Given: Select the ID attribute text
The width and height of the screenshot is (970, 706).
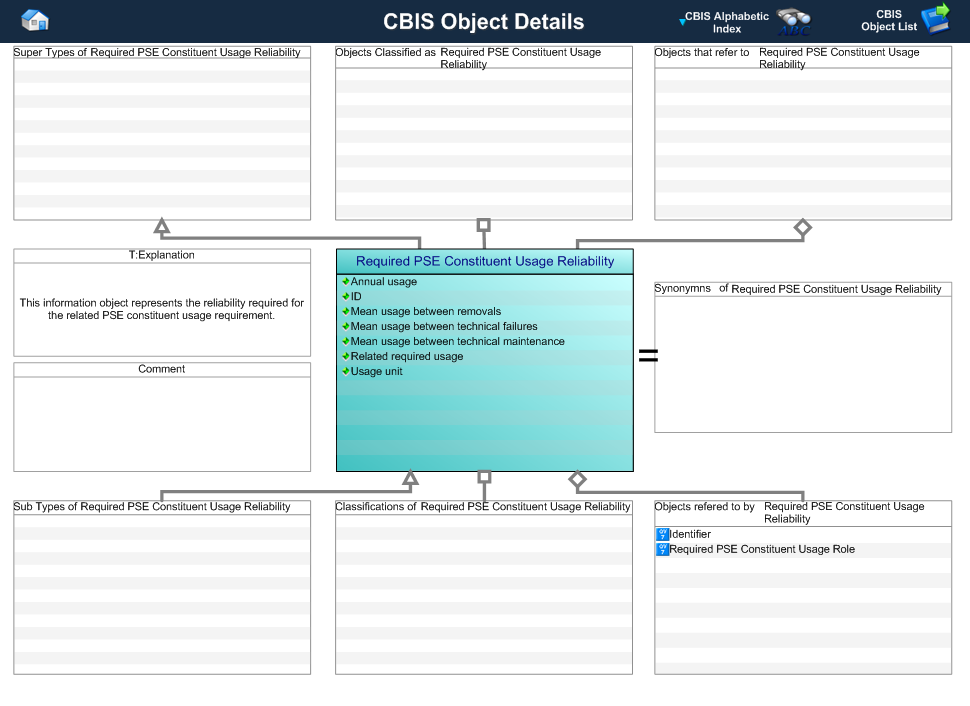Looking at the screenshot, I should click(356, 296).
